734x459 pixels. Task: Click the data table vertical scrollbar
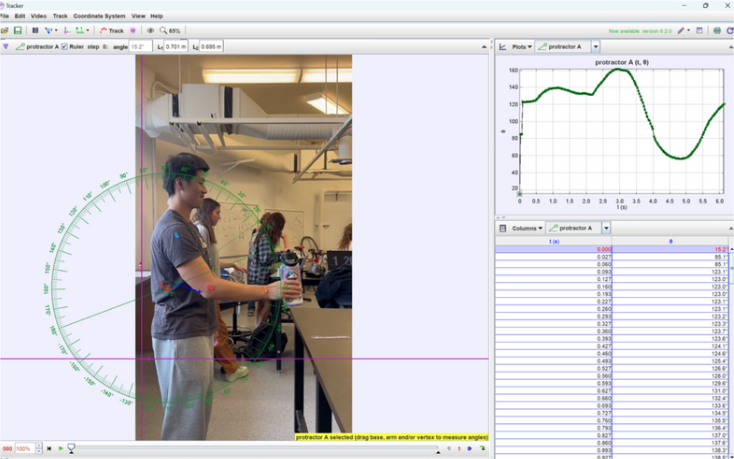(x=731, y=351)
